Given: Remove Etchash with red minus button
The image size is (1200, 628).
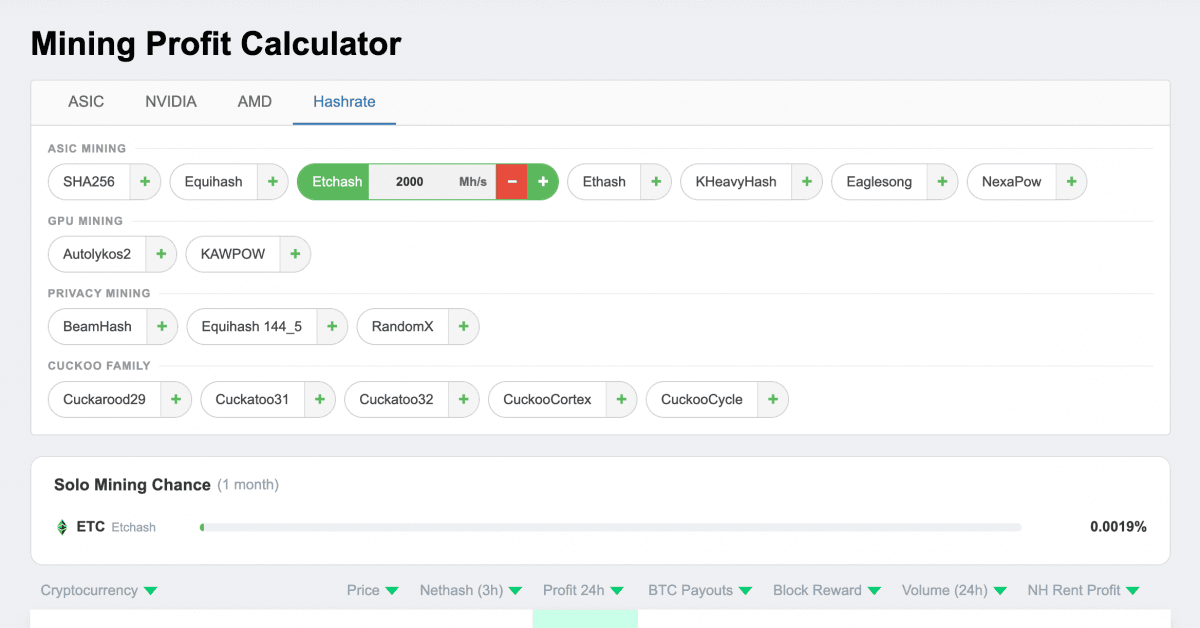Looking at the screenshot, I should point(512,182).
